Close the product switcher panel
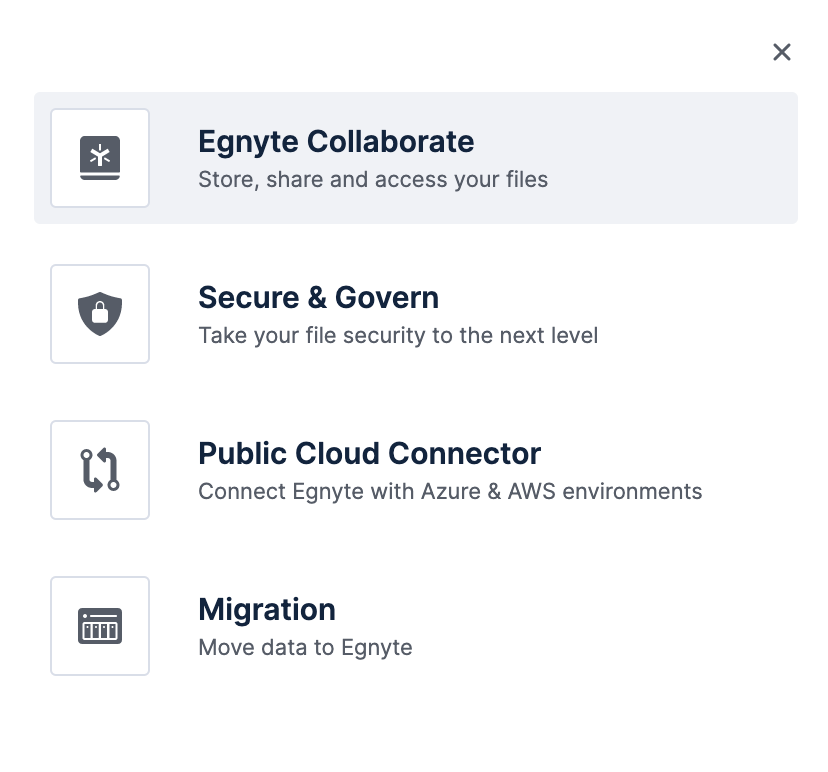The image size is (828, 772). click(x=782, y=52)
